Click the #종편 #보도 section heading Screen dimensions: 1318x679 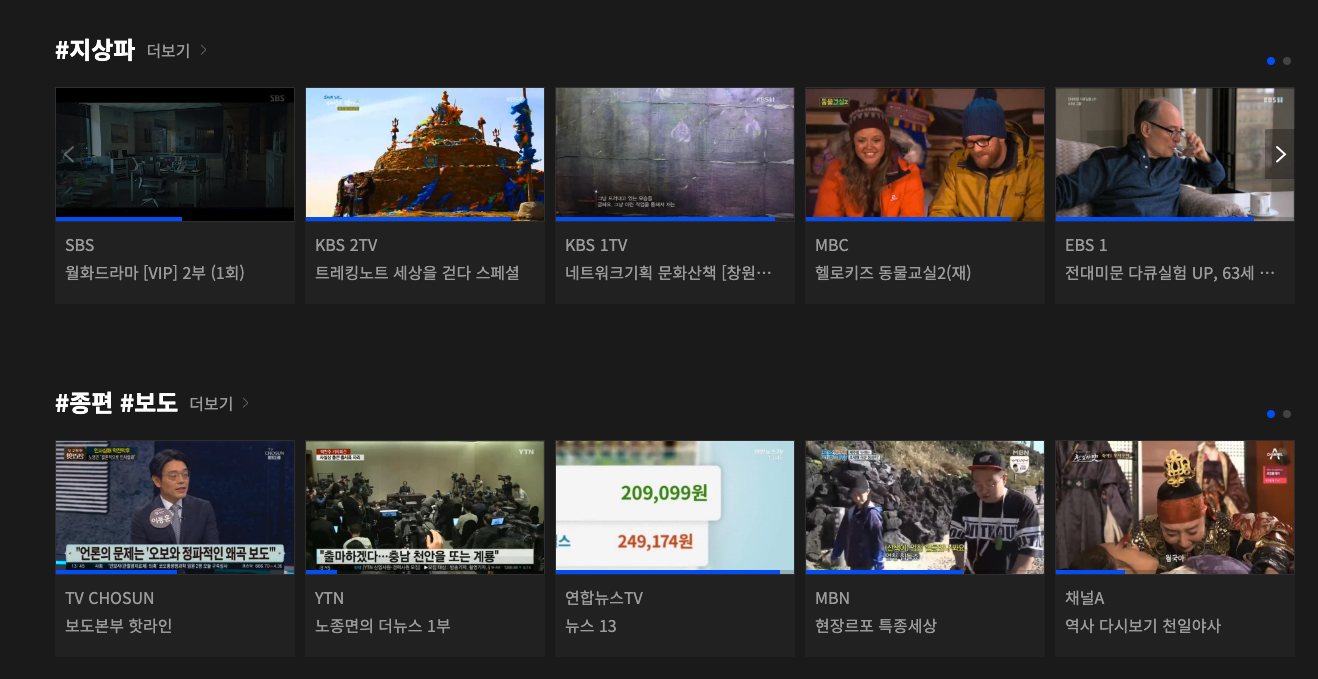116,402
